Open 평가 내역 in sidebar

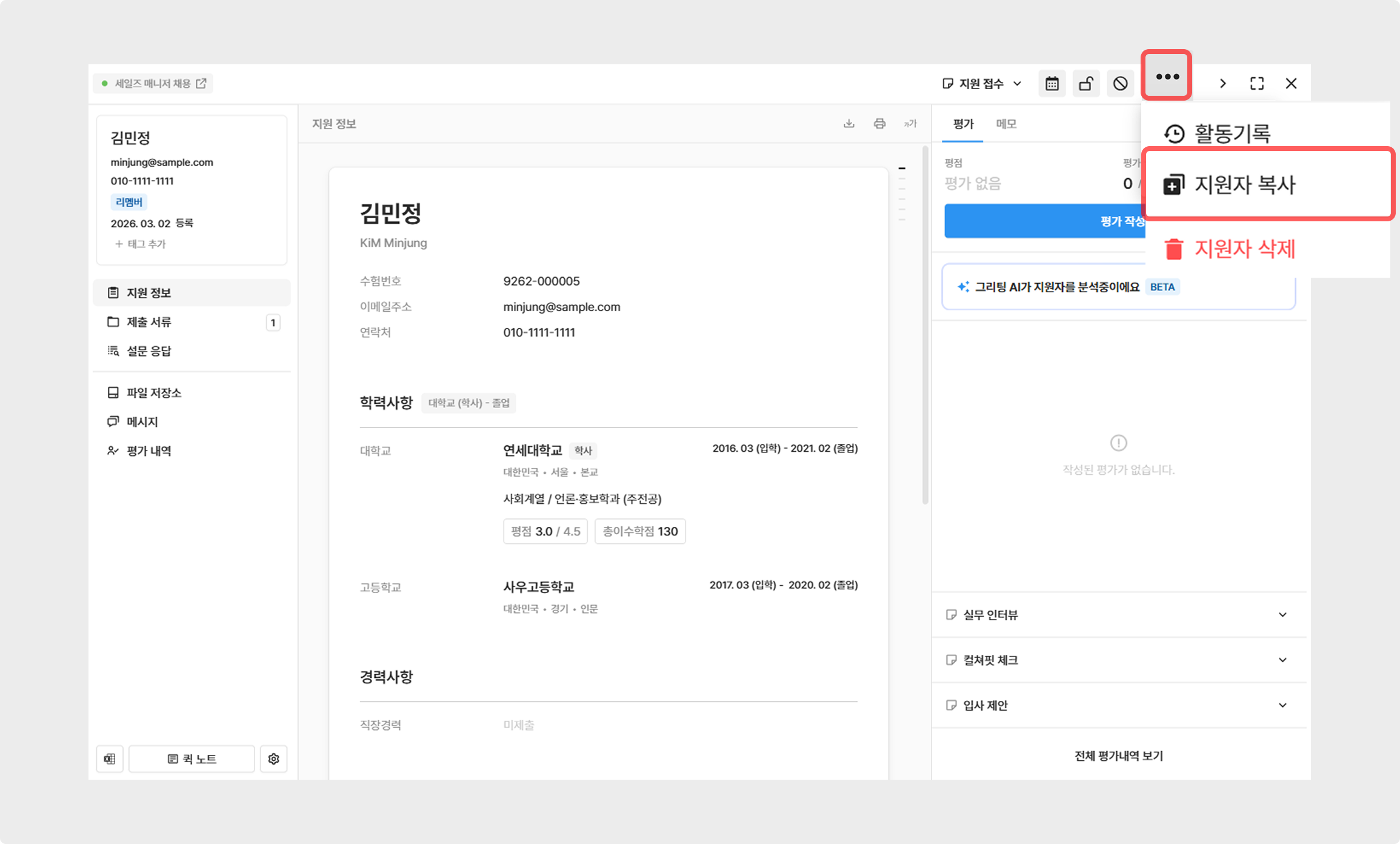click(192, 451)
